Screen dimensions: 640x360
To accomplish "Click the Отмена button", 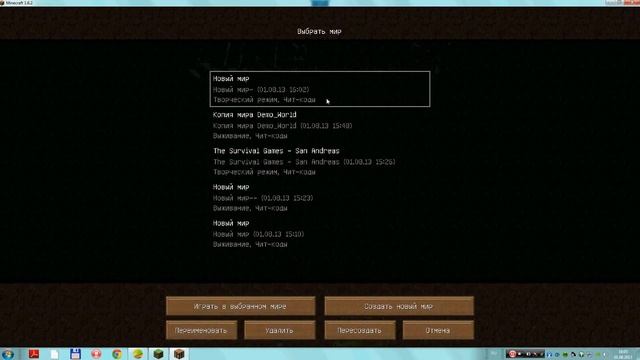I will pos(438,330).
